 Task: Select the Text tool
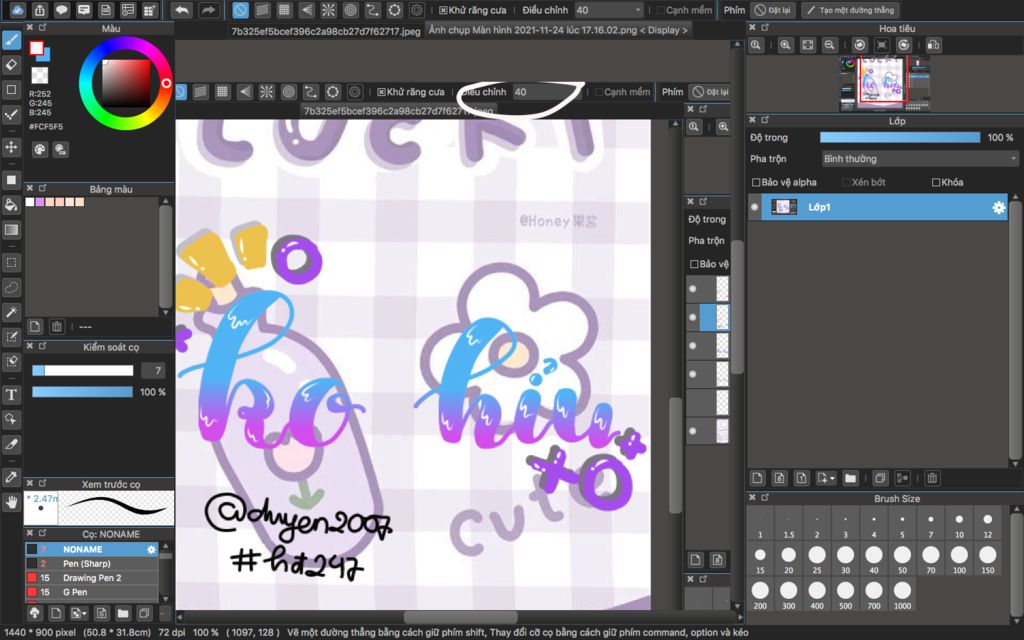pyautogui.click(x=11, y=394)
